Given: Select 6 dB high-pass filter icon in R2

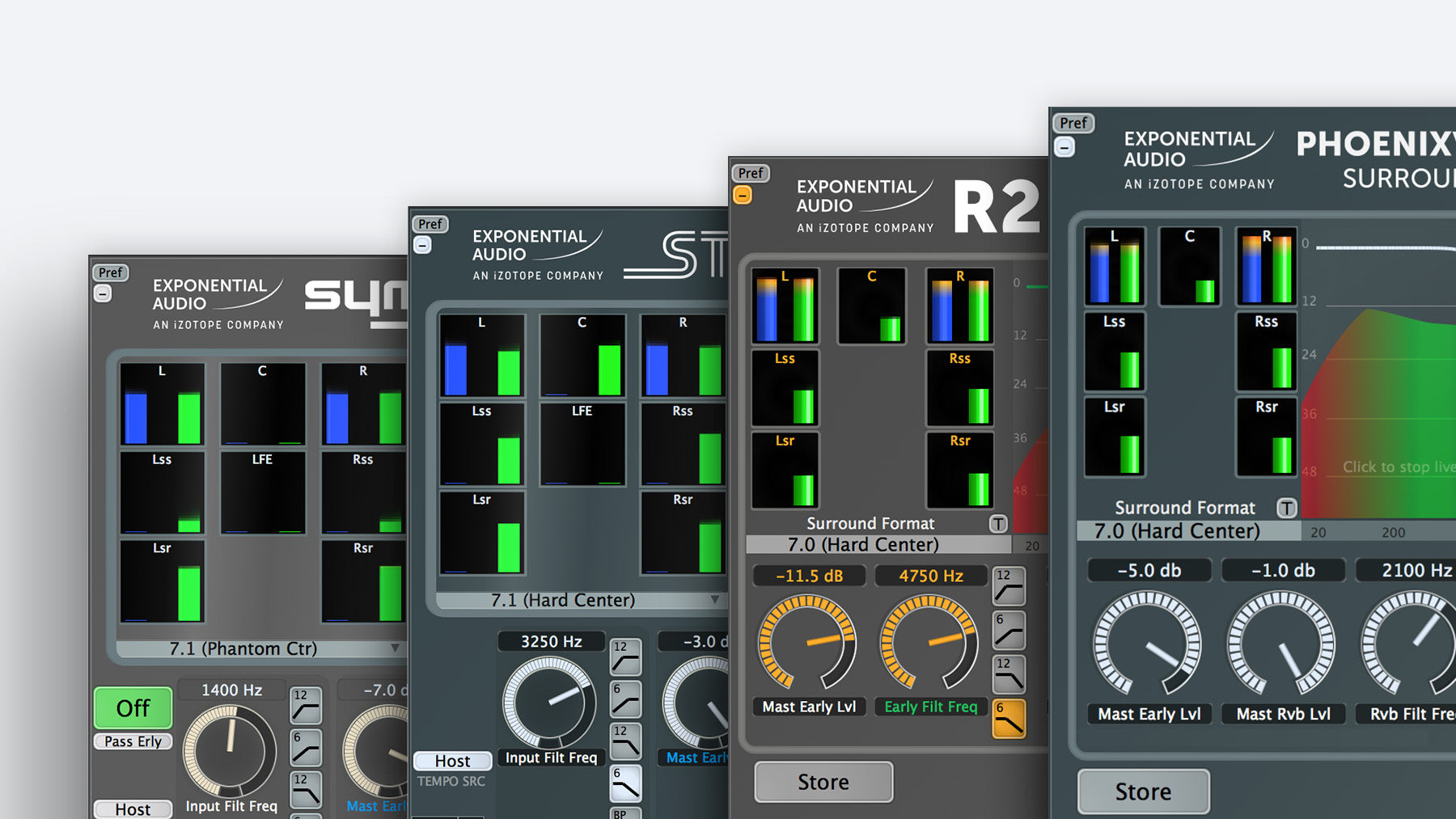Looking at the screenshot, I should 1009,631.
